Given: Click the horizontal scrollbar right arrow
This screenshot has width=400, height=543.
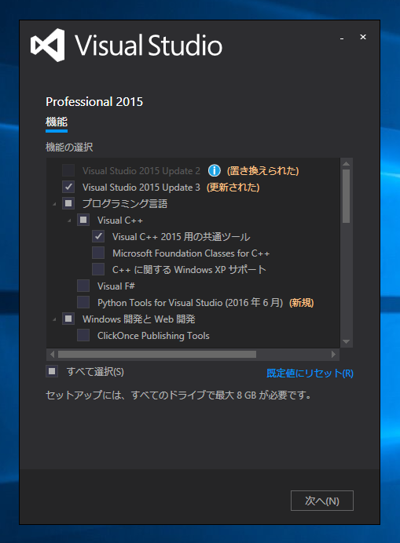Looking at the screenshot, I should [333, 354].
